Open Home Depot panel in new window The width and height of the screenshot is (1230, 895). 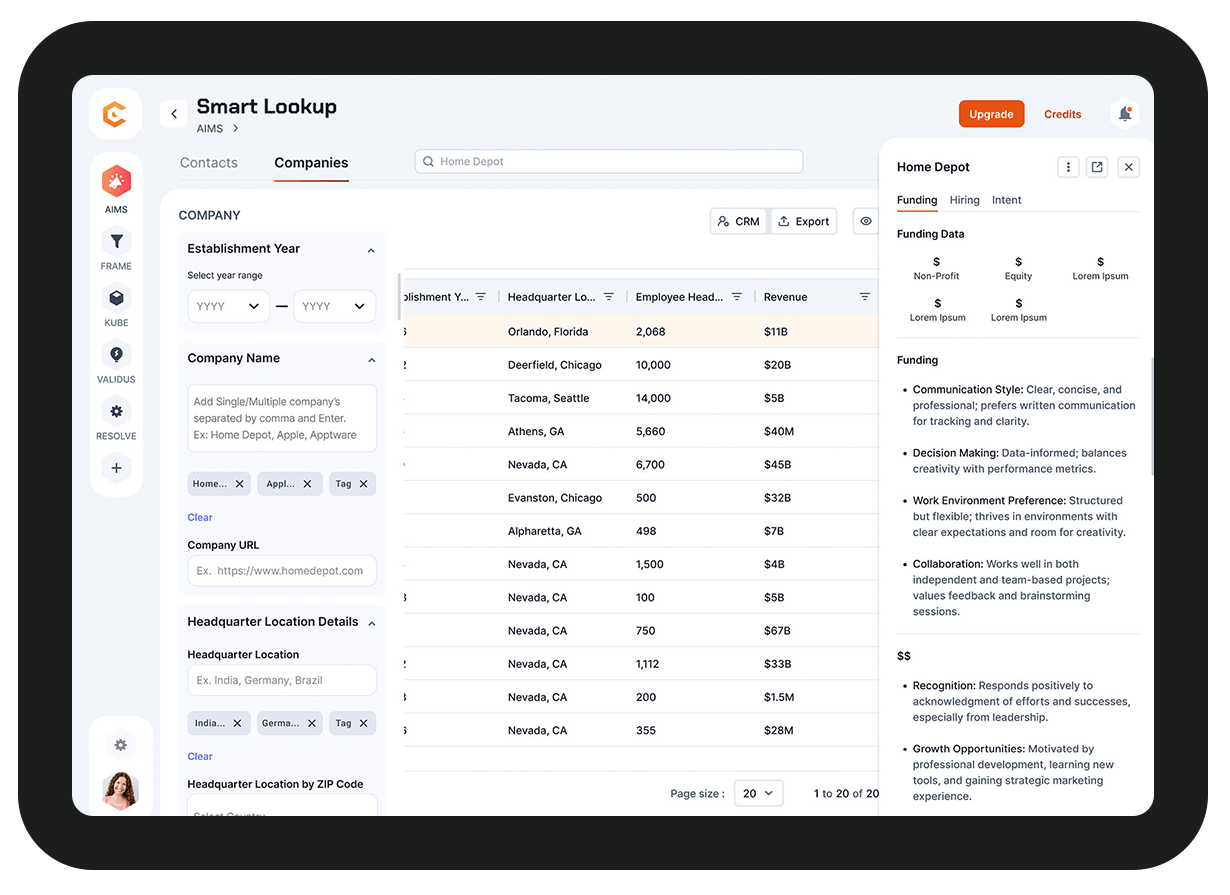click(x=1097, y=167)
